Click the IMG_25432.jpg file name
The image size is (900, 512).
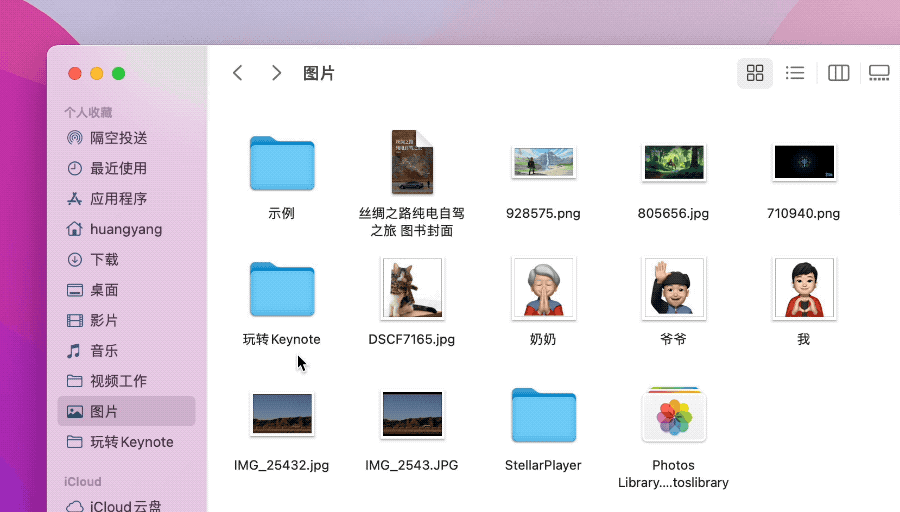[x=281, y=465]
